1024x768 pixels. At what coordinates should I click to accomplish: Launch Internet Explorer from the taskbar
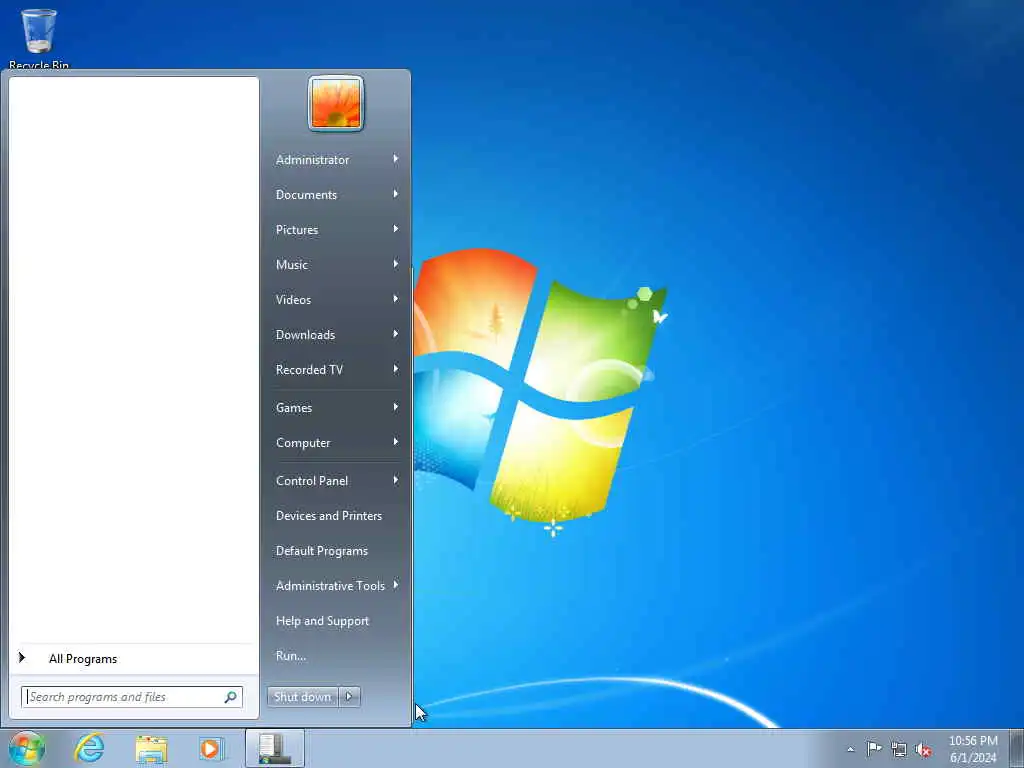point(89,748)
